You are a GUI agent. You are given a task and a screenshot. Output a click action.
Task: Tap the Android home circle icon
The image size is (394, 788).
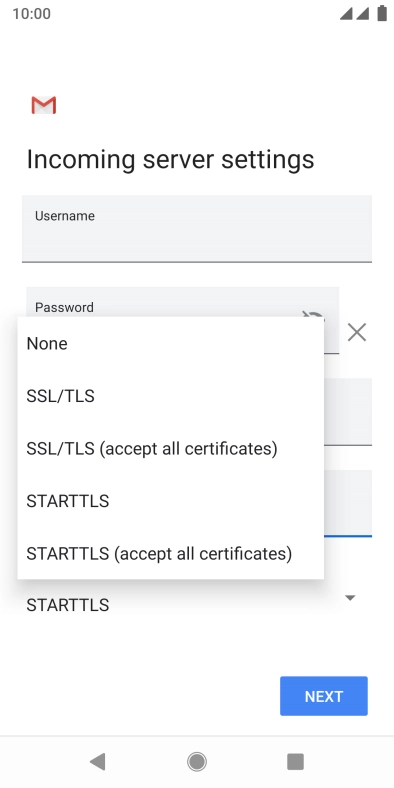(197, 762)
